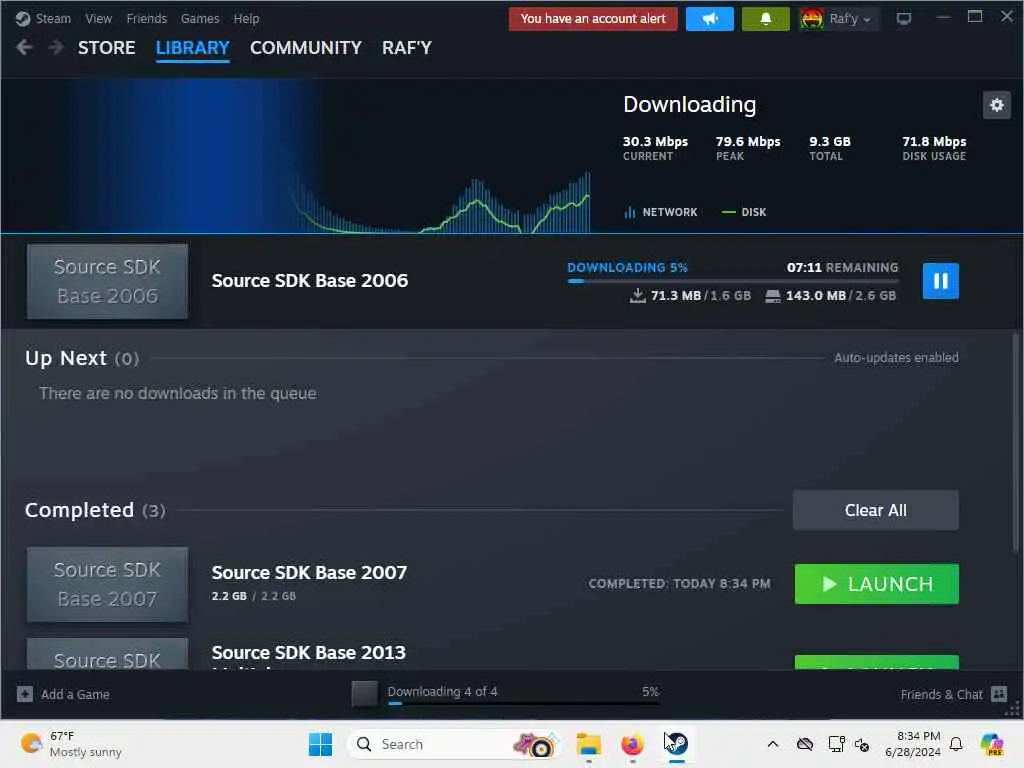The image size is (1024, 768).
Task: Click the DISK graph legend
Action: coord(744,212)
